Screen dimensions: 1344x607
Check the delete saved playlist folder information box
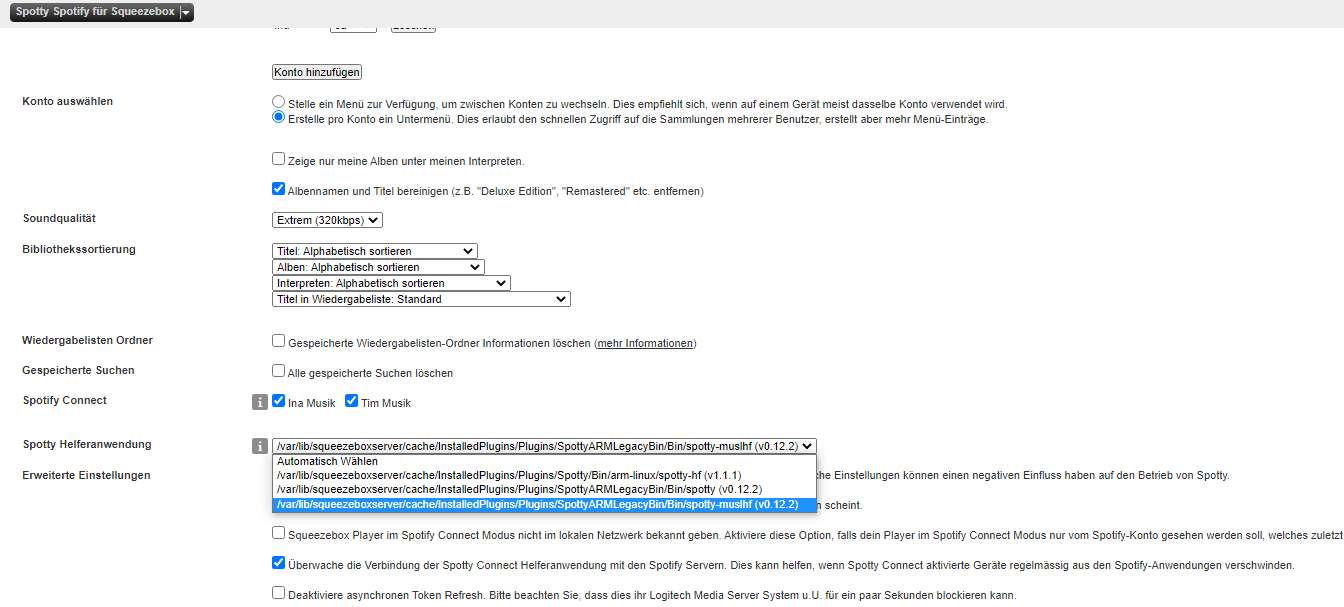click(278, 341)
